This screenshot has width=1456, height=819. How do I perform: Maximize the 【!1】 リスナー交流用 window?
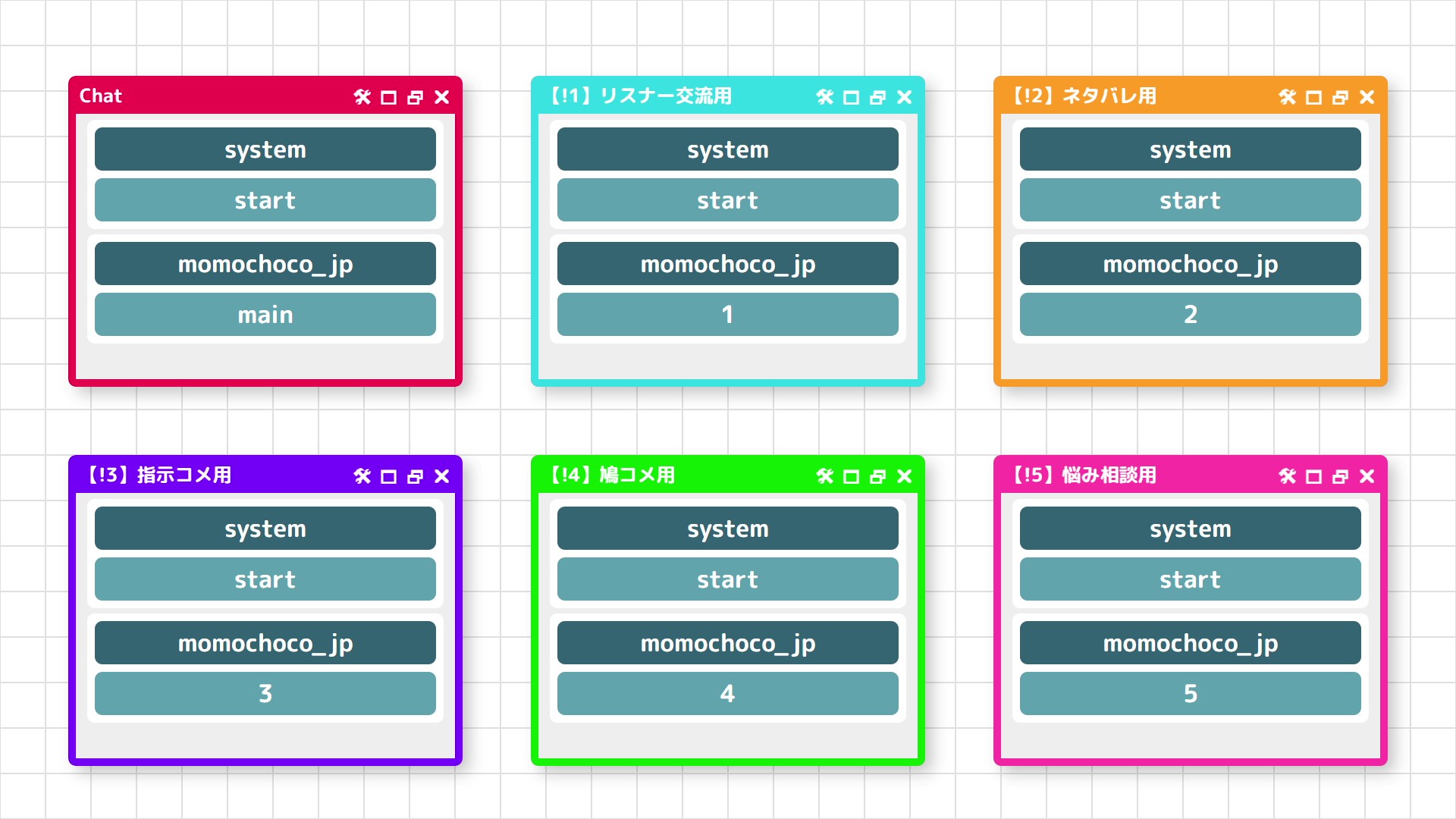coord(852,97)
